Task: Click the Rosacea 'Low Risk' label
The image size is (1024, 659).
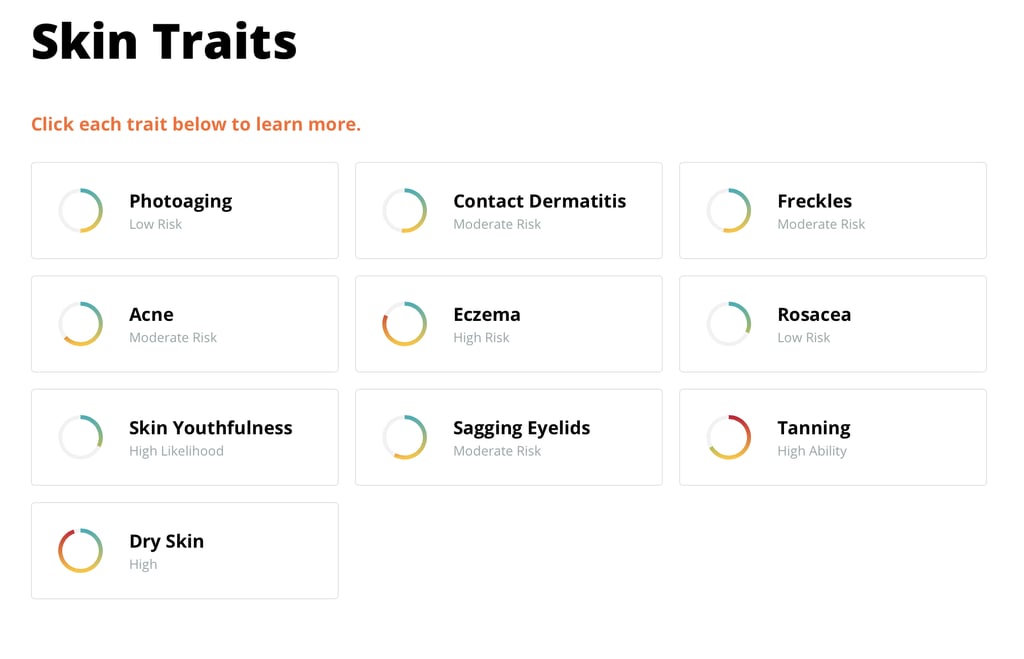Action: point(803,338)
